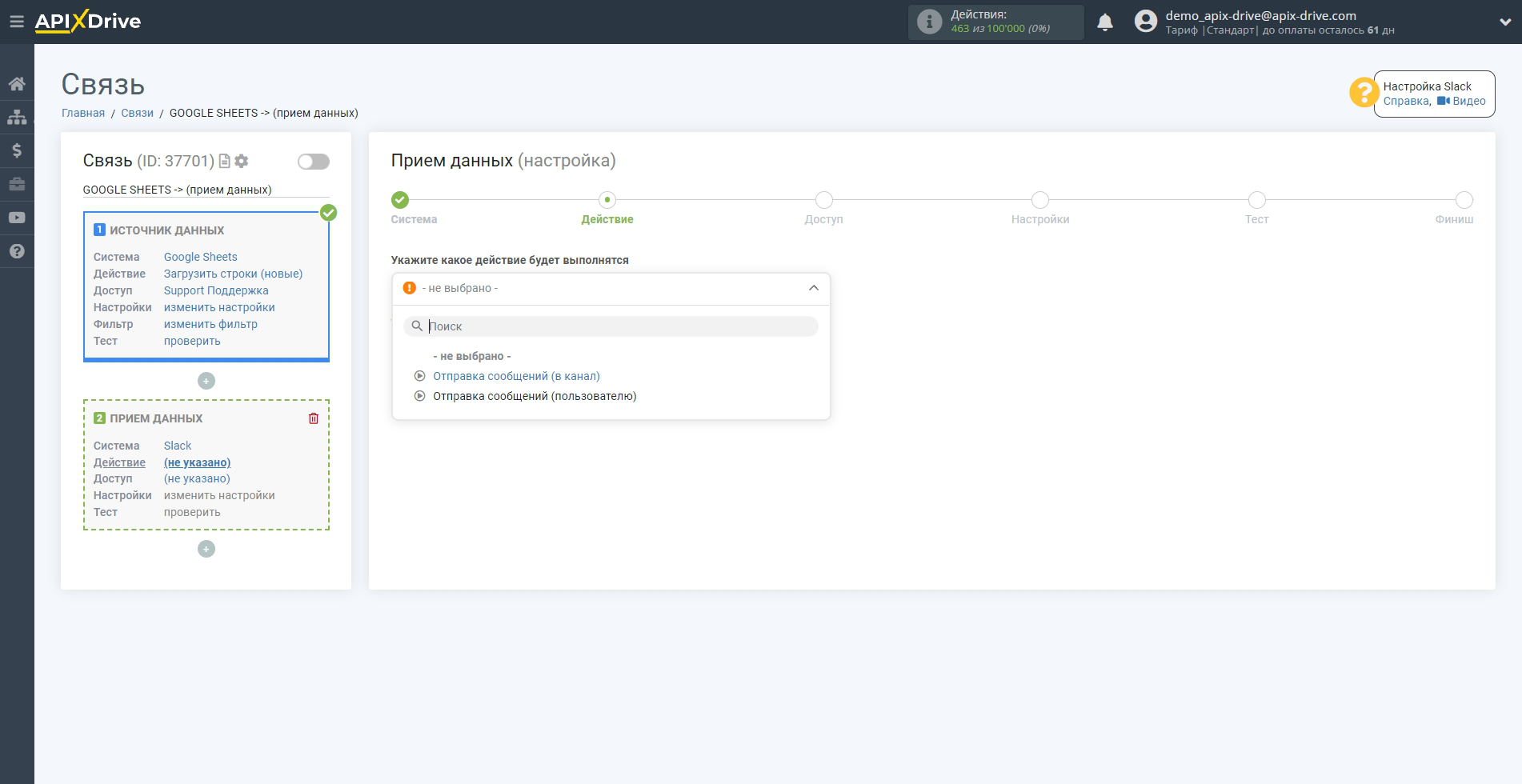Click the 'Google Sheets' system link
1522x784 pixels.
pos(201,257)
